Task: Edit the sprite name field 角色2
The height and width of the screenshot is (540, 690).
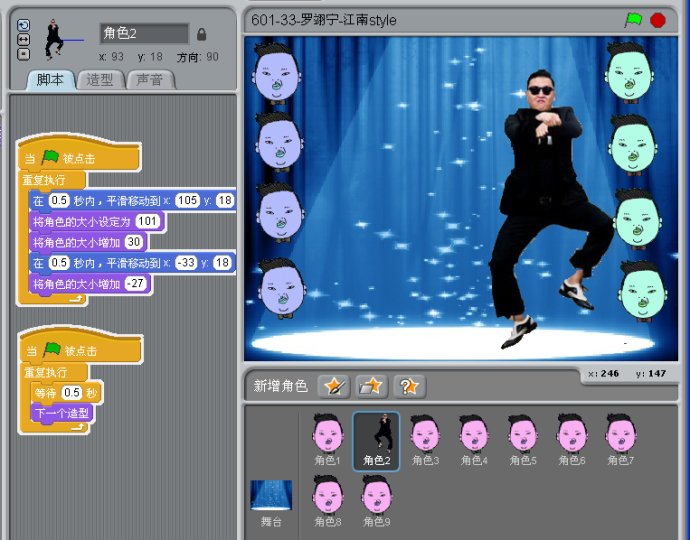Action: point(144,33)
